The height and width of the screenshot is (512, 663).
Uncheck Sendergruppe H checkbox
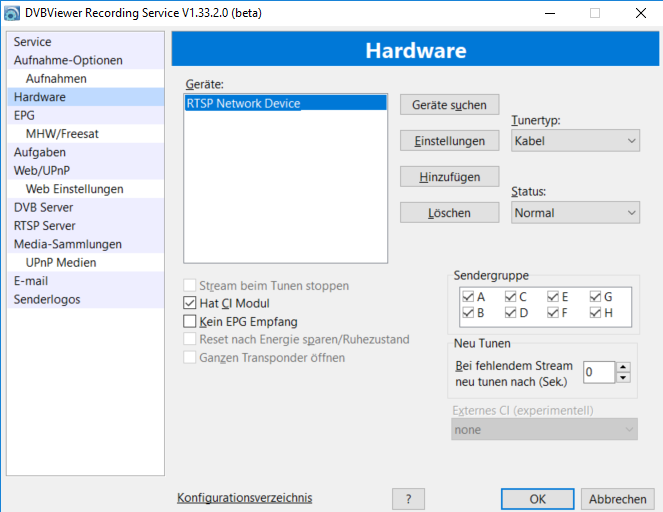pyautogui.click(x=595, y=313)
